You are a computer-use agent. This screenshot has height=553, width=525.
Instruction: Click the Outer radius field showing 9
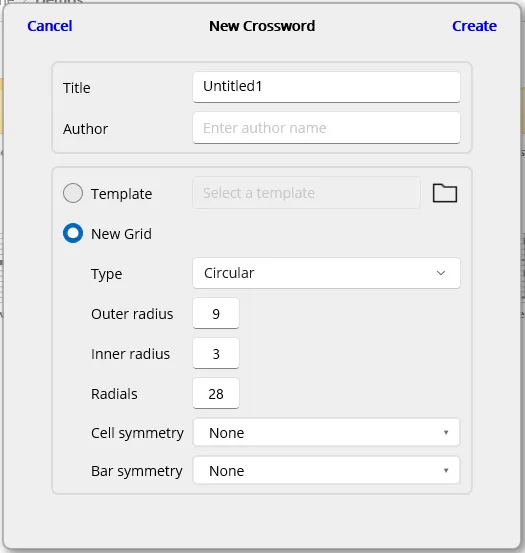[x=216, y=313]
